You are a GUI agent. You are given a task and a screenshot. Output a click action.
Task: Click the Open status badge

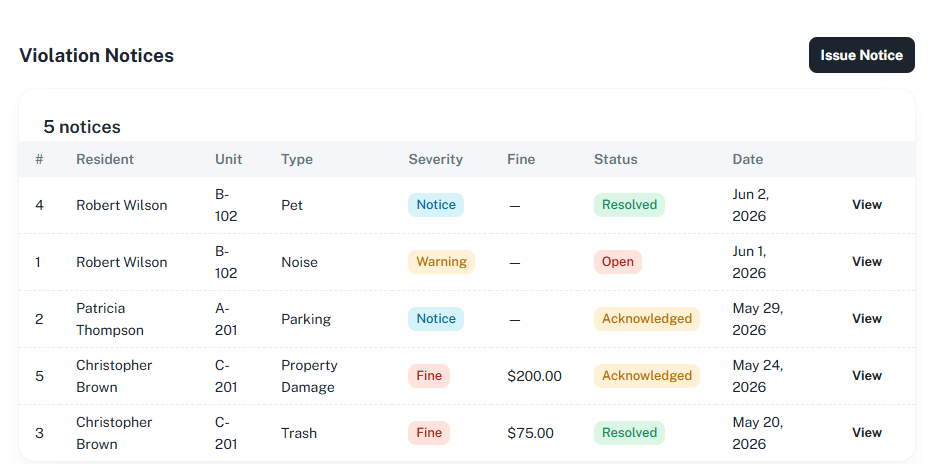618,262
